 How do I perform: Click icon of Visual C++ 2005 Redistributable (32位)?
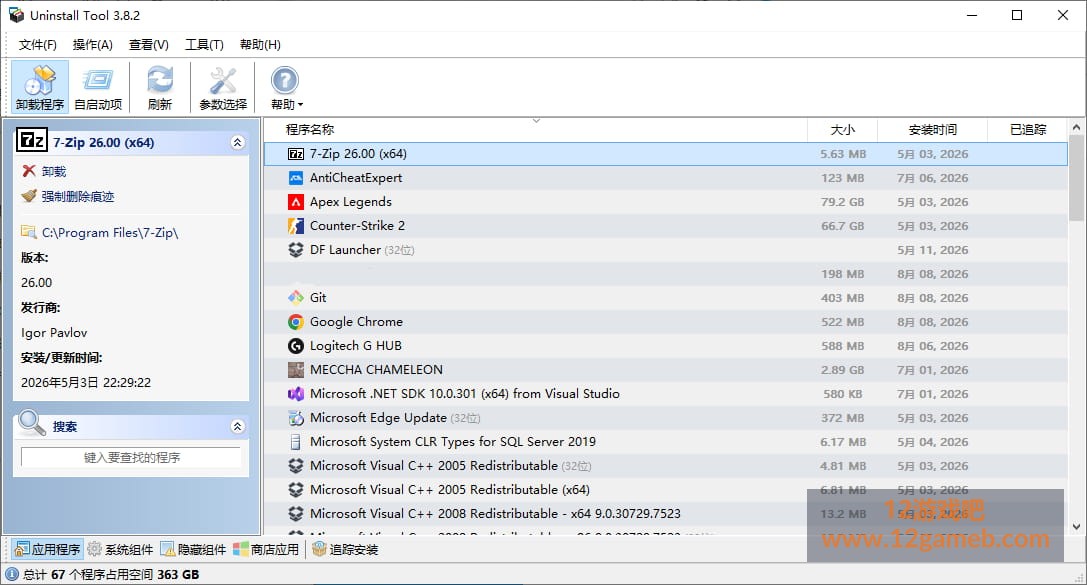pyautogui.click(x=296, y=466)
